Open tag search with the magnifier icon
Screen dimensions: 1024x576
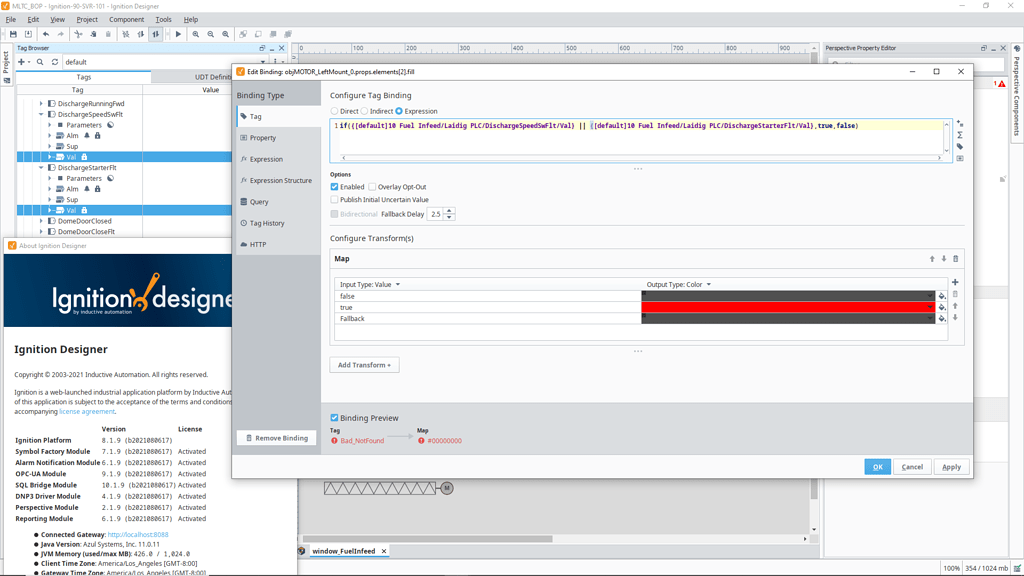pyautogui.click(x=39, y=62)
